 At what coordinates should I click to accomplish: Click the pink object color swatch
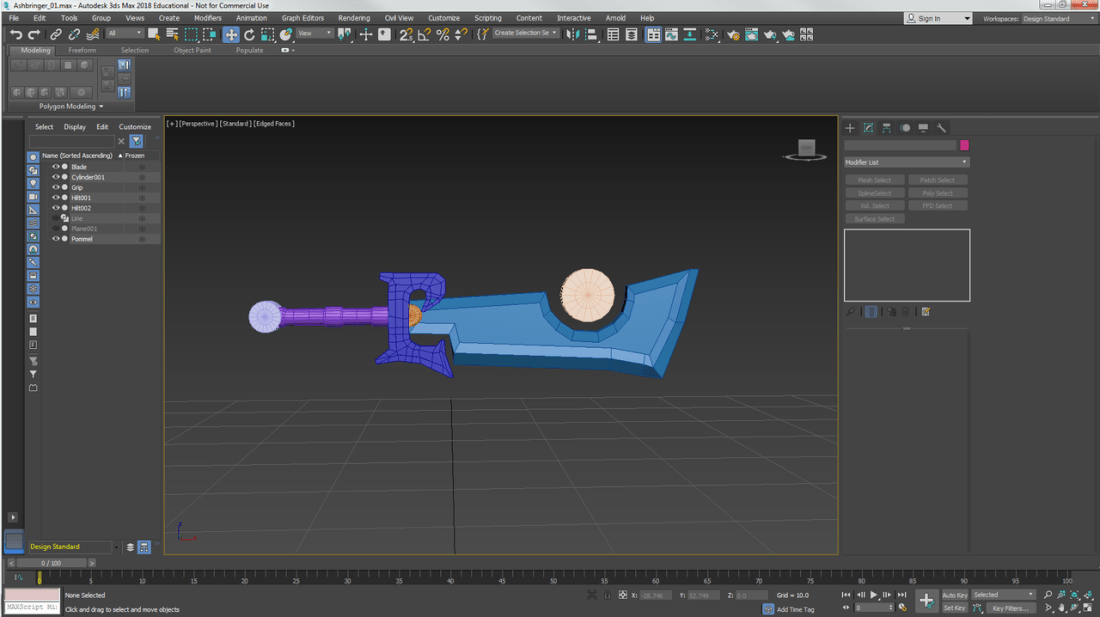[964, 146]
